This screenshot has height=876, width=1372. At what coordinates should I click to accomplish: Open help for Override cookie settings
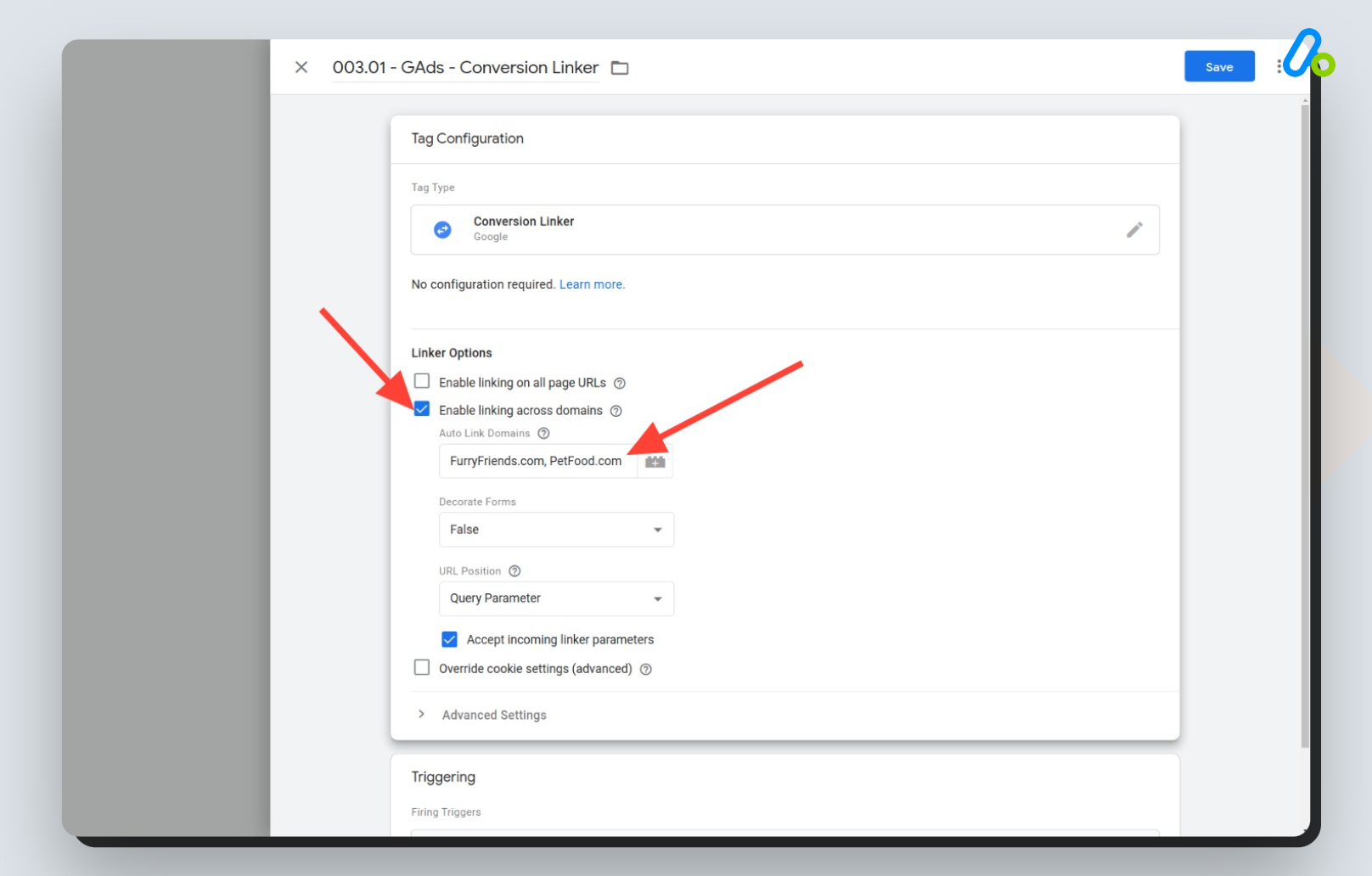click(646, 669)
